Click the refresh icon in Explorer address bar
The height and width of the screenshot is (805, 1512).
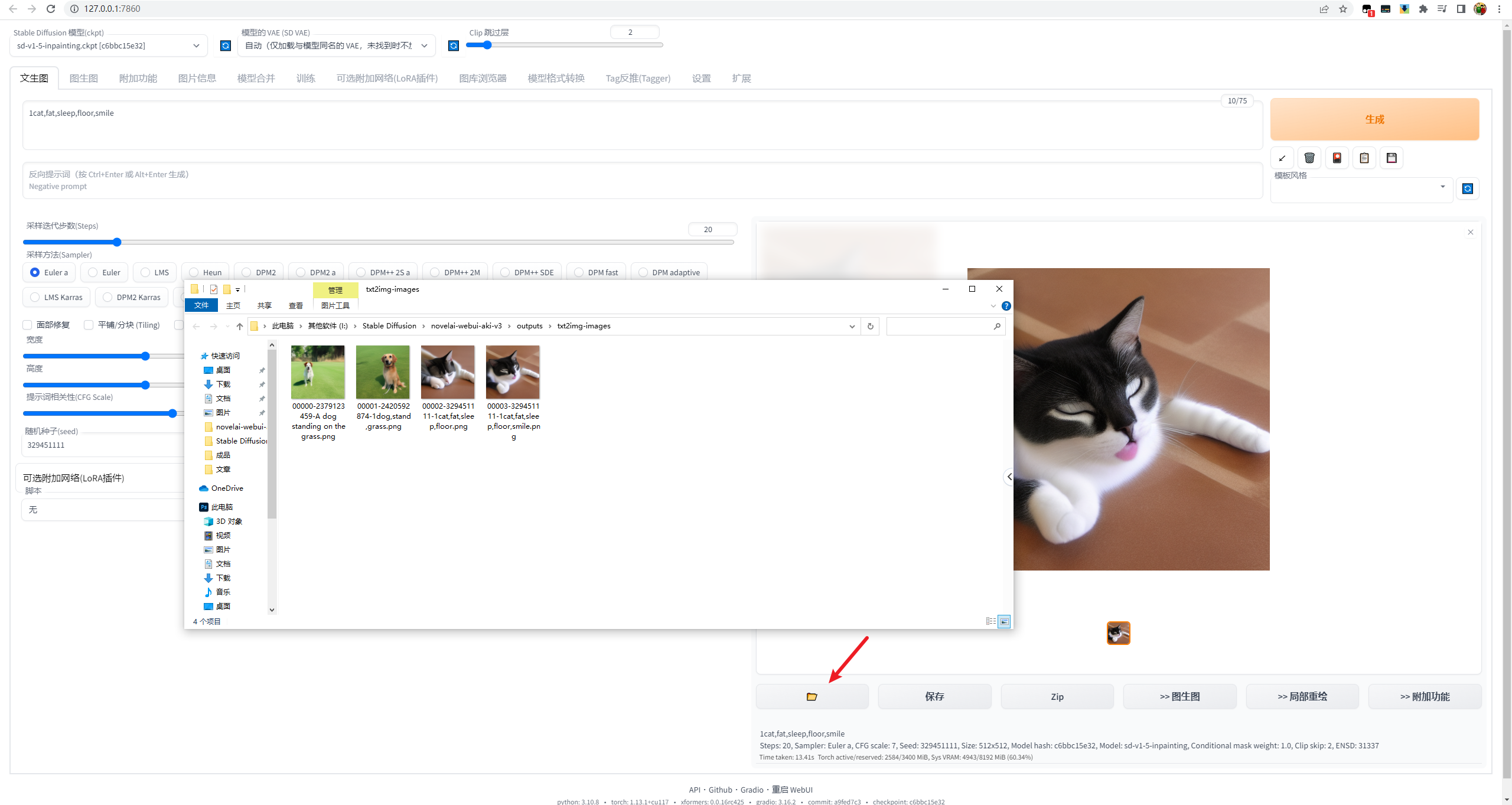[x=870, y=326]
